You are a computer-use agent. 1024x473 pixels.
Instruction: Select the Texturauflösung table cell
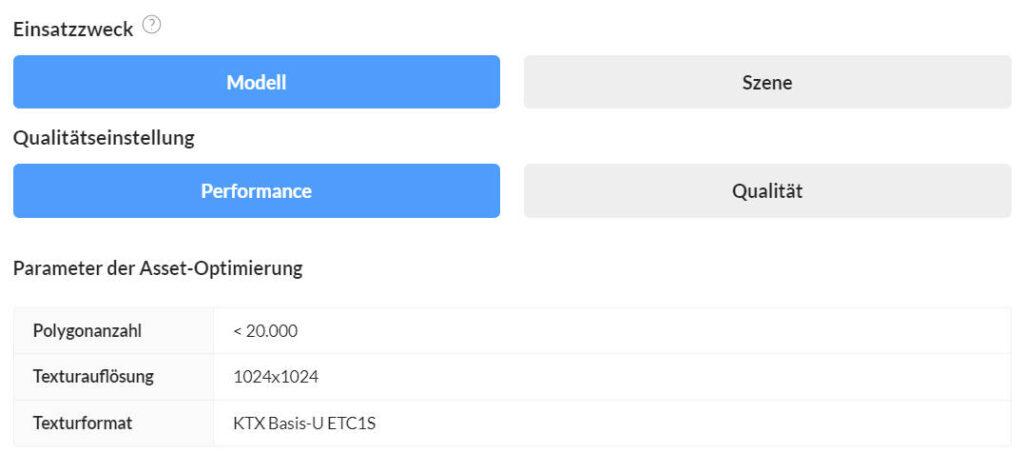93,377
